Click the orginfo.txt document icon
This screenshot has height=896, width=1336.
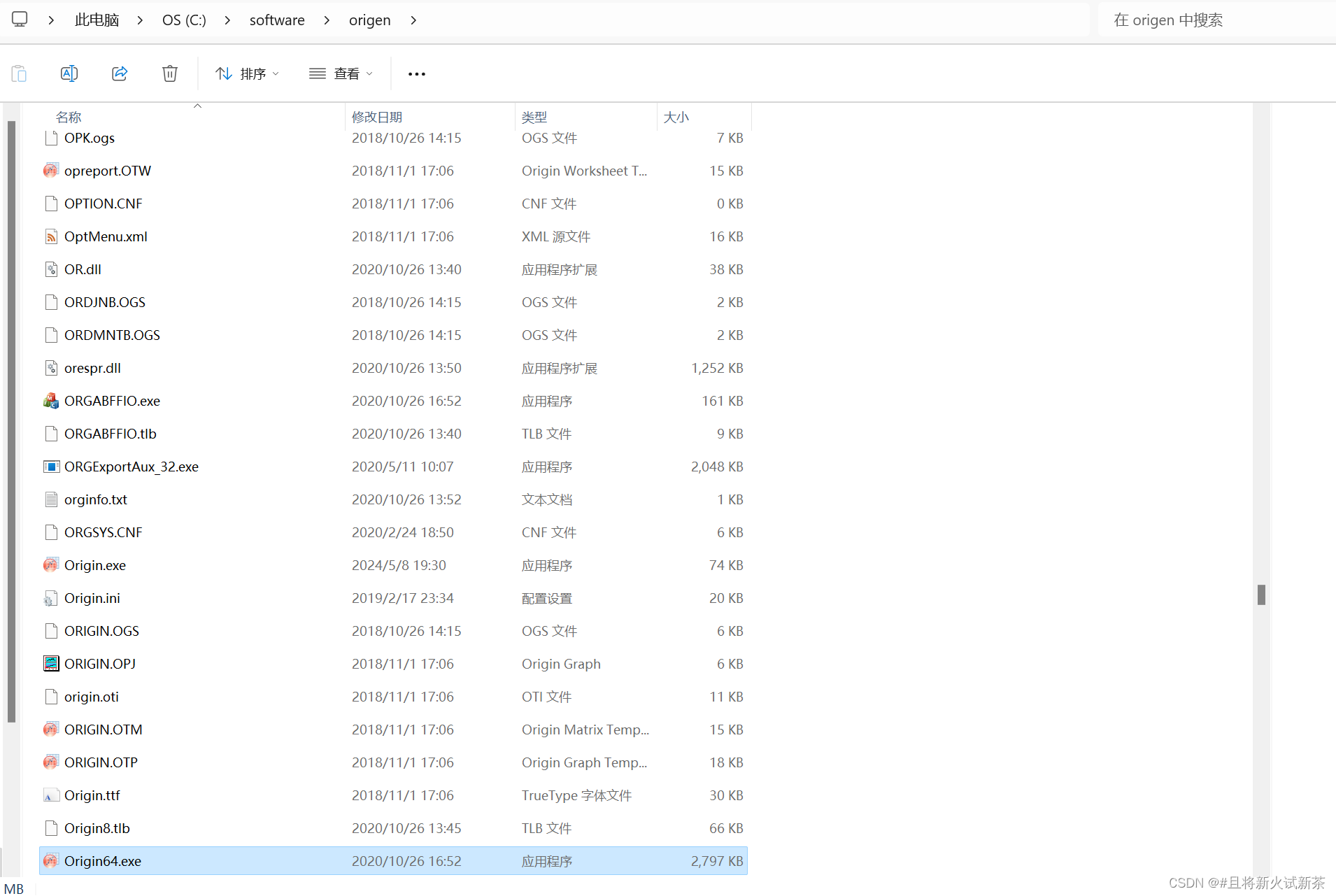(x=51, y=499)
